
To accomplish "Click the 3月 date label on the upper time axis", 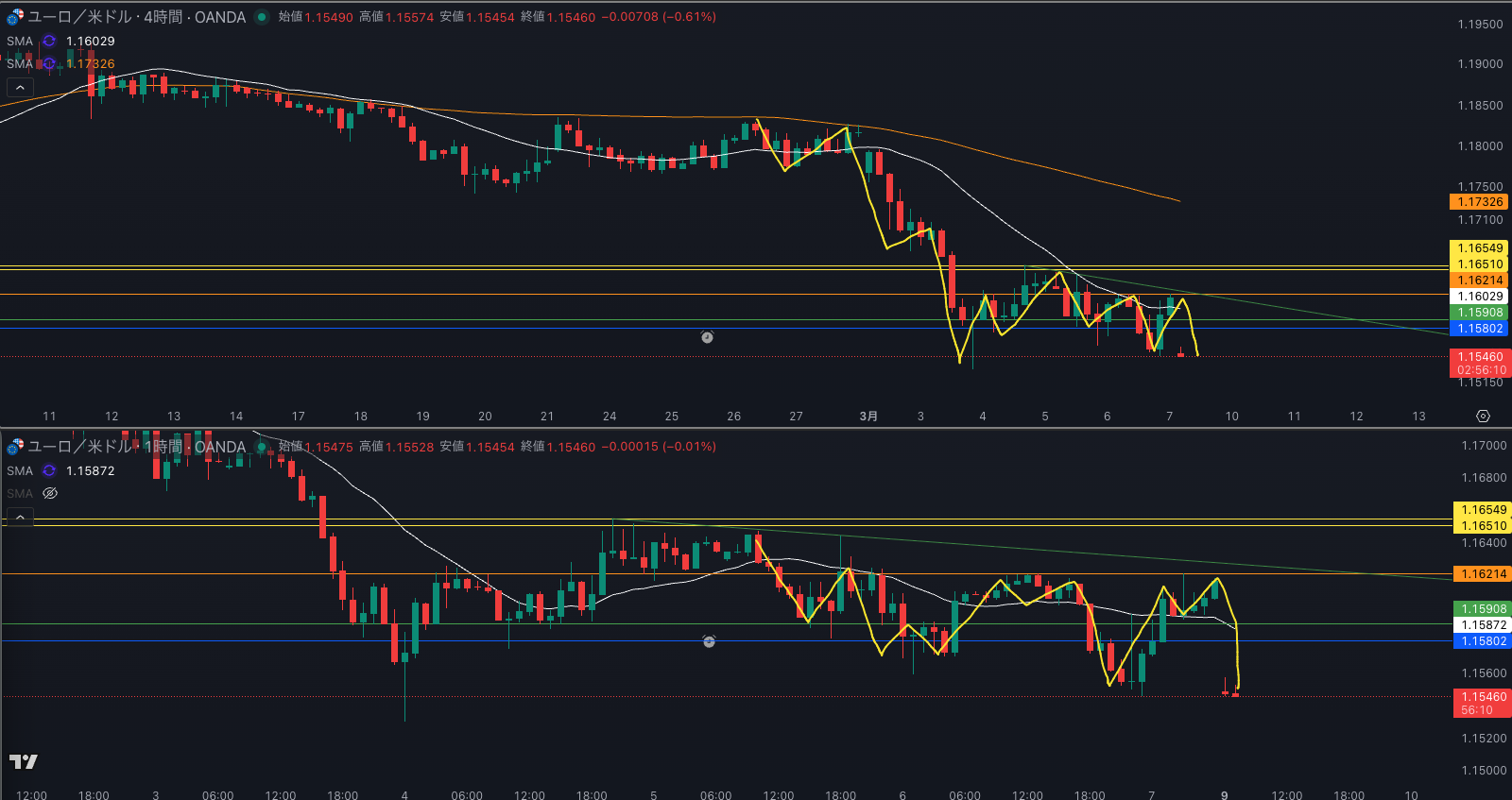I will [868, 417].
